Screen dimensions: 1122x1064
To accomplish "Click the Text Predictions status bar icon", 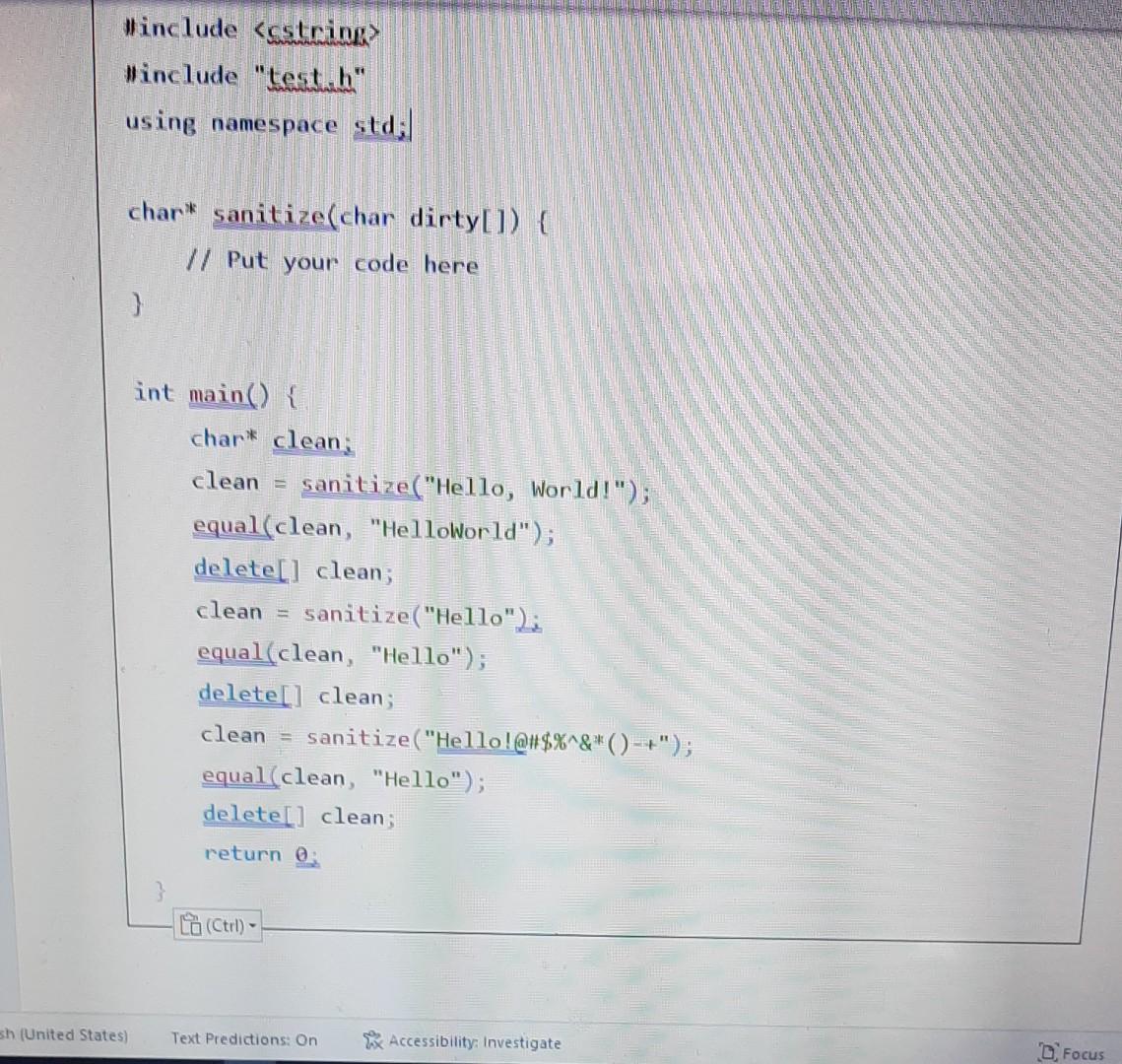I will 244,1040.
